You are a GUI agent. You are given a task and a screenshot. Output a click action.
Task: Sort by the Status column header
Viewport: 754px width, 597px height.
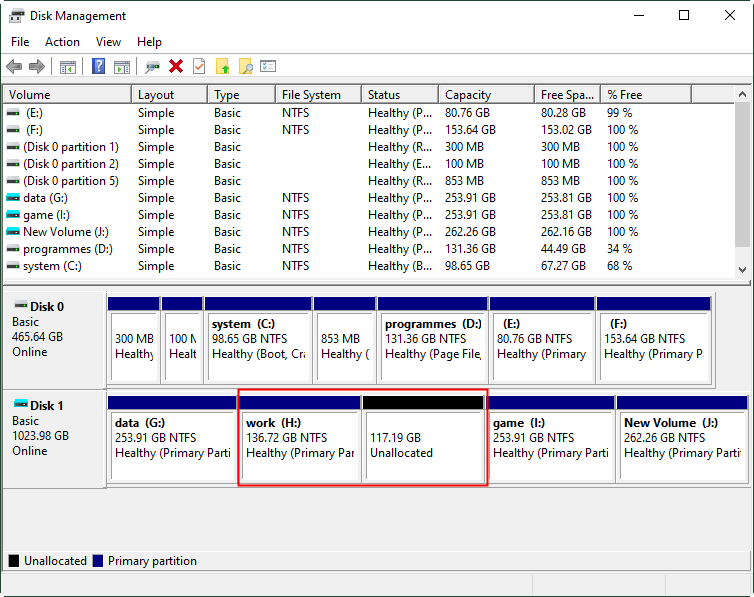401,95
